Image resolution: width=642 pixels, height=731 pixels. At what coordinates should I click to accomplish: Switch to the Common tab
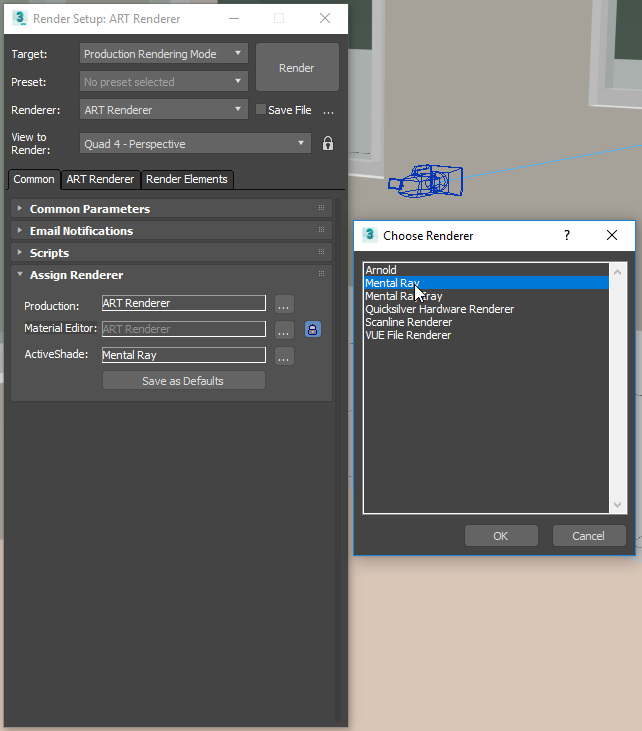[x=34, y=179]
